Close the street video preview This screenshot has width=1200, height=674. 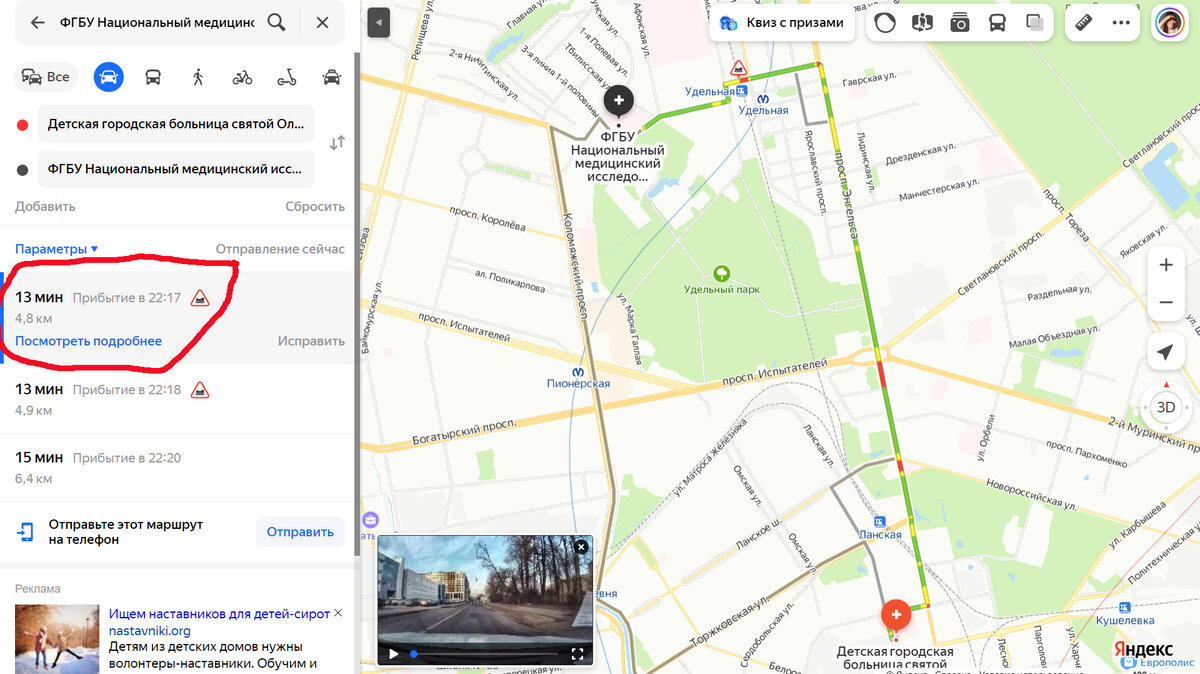[x=581, y=547]
